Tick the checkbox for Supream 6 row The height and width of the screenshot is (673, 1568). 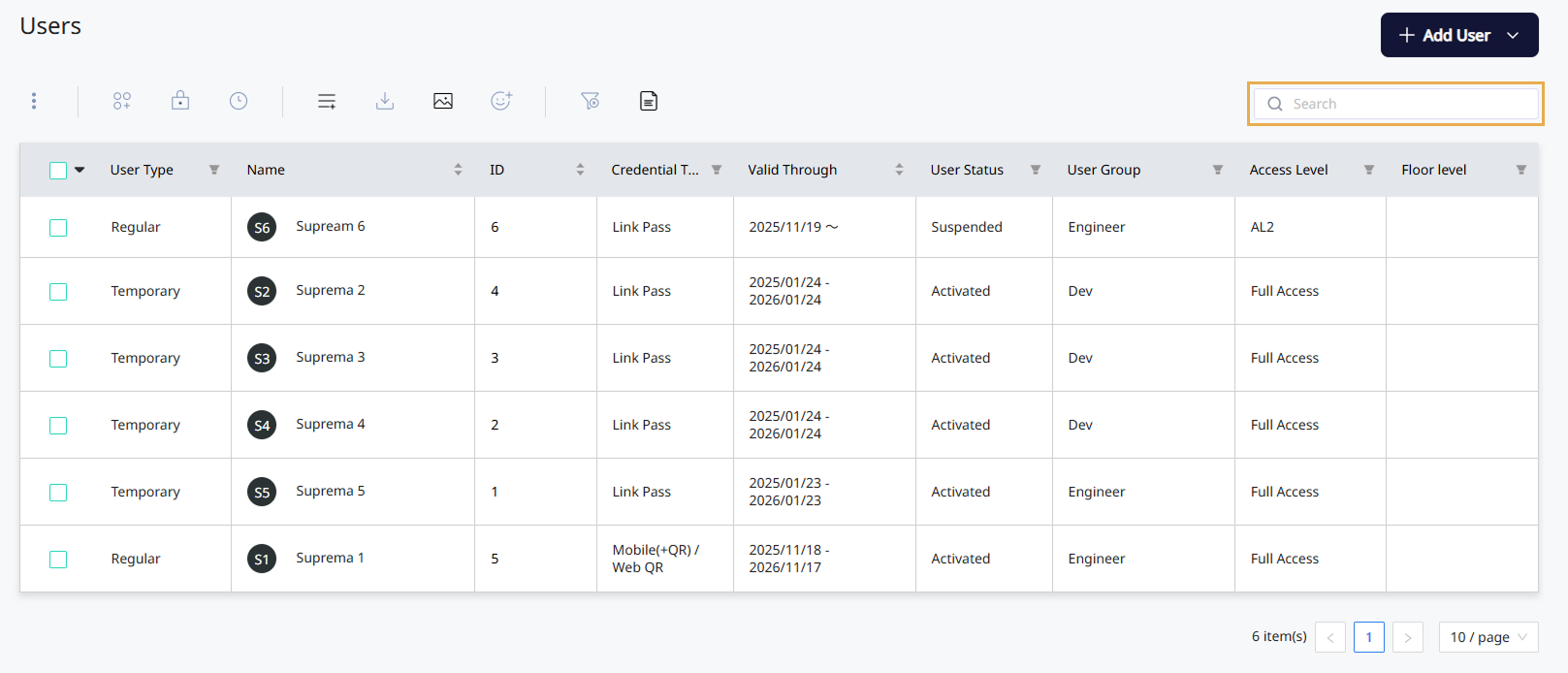click(58, 228)
